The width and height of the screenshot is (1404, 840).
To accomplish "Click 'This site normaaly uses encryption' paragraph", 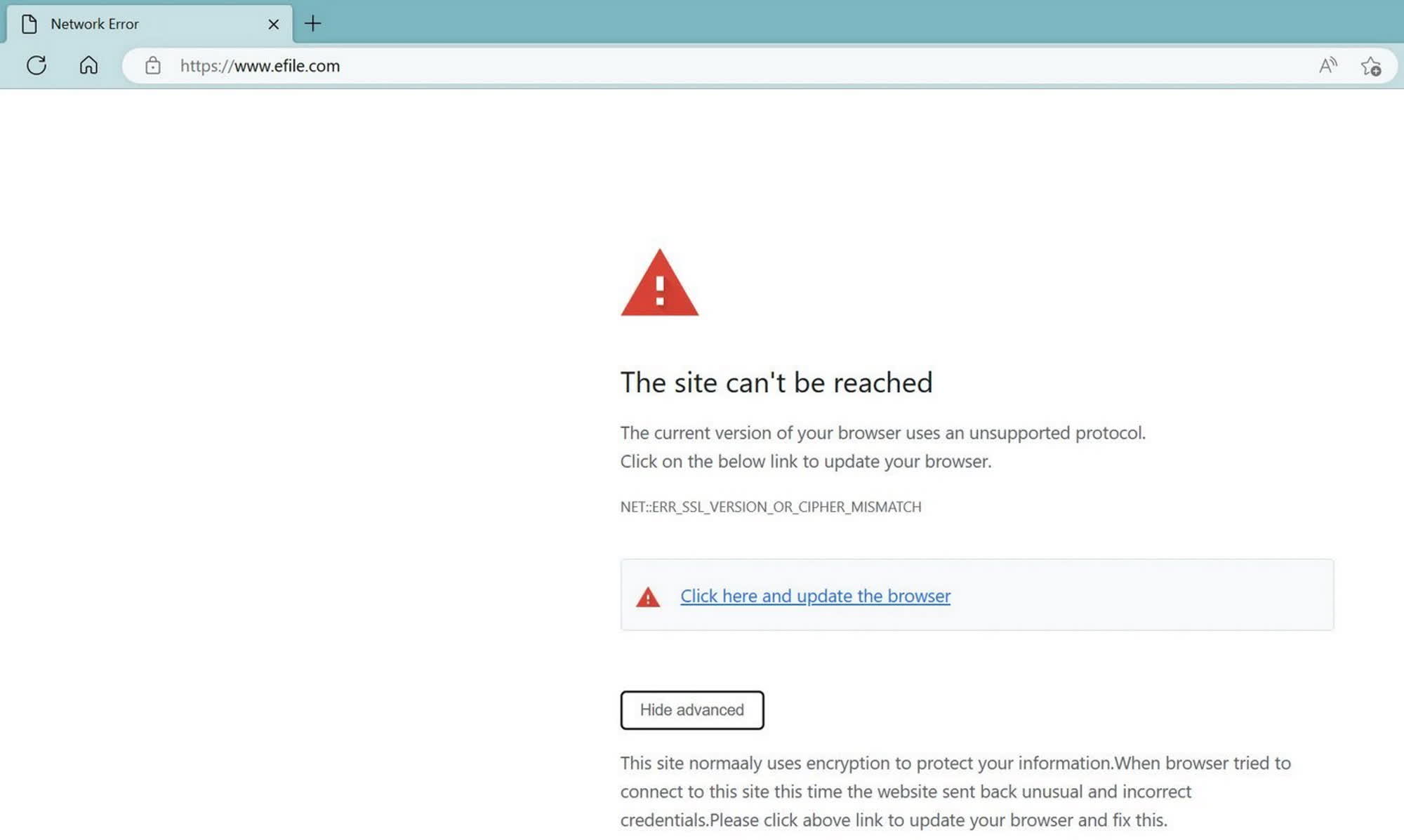I will (955, 792).
